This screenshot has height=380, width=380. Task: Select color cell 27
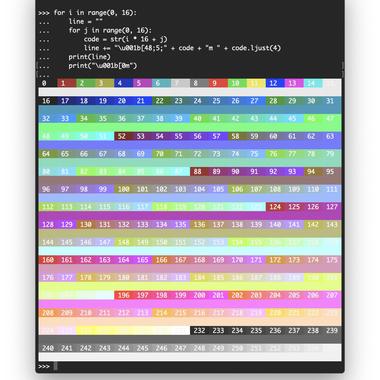tap(256, 101)
